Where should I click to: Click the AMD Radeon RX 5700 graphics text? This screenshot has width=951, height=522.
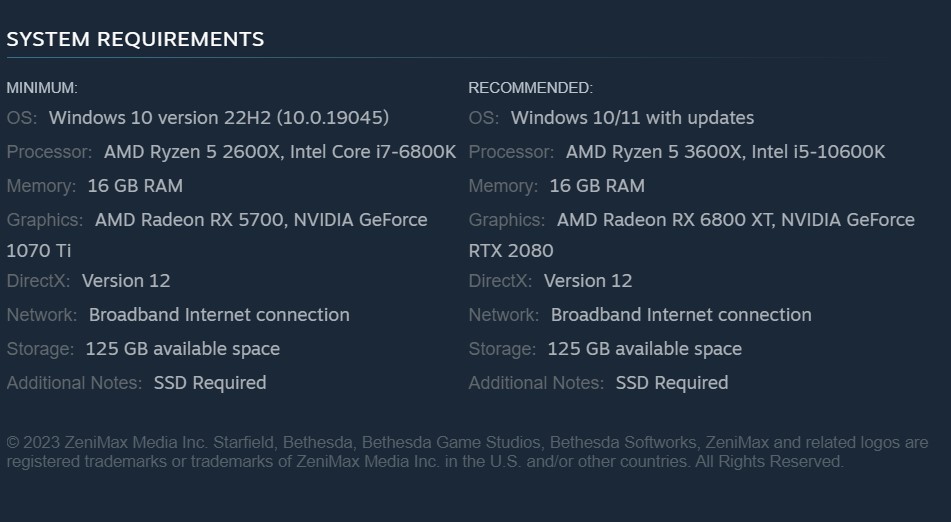click(x=188, y=220)
